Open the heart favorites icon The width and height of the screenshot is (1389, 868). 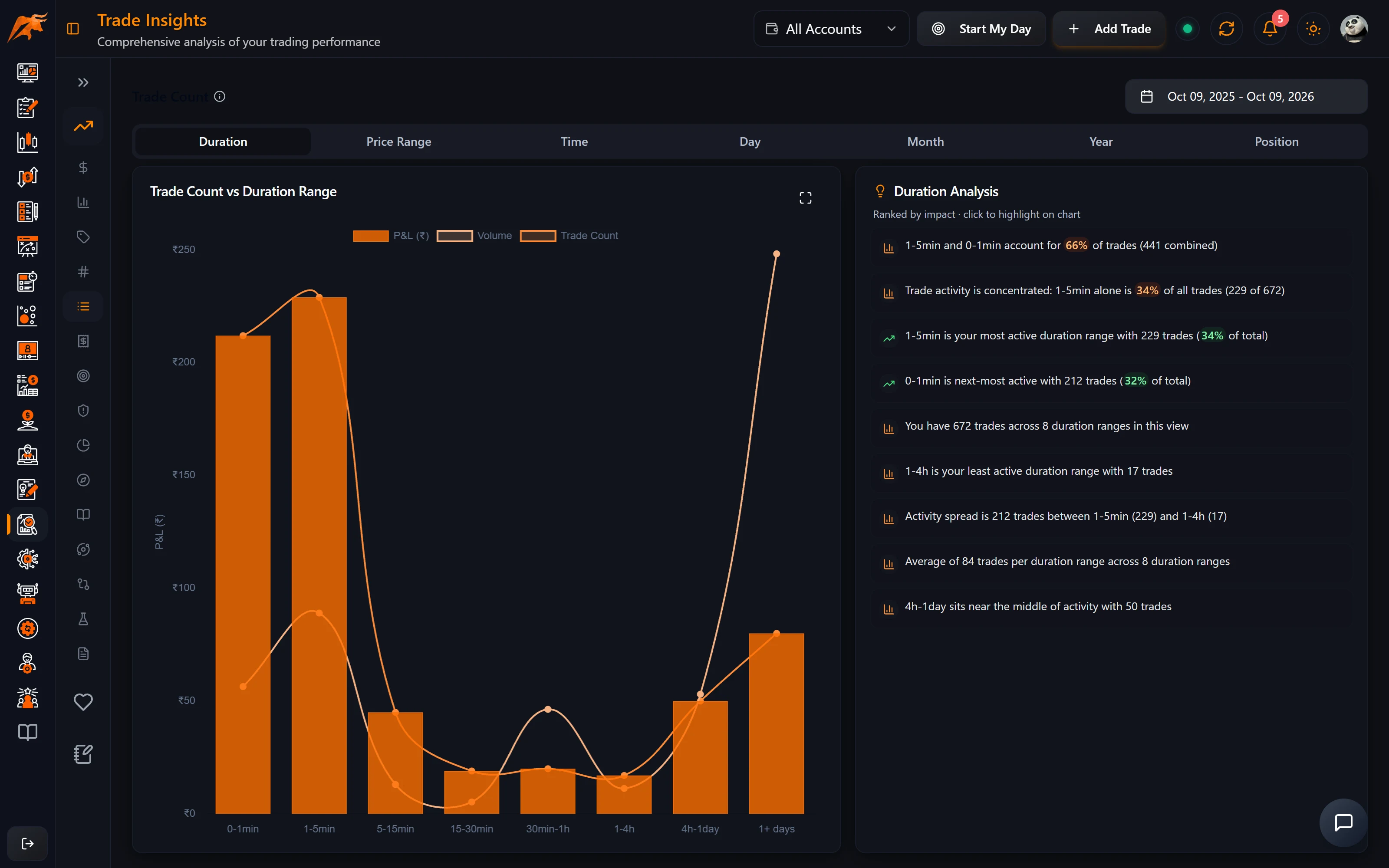pyautogui.click(x=83, y=701)
